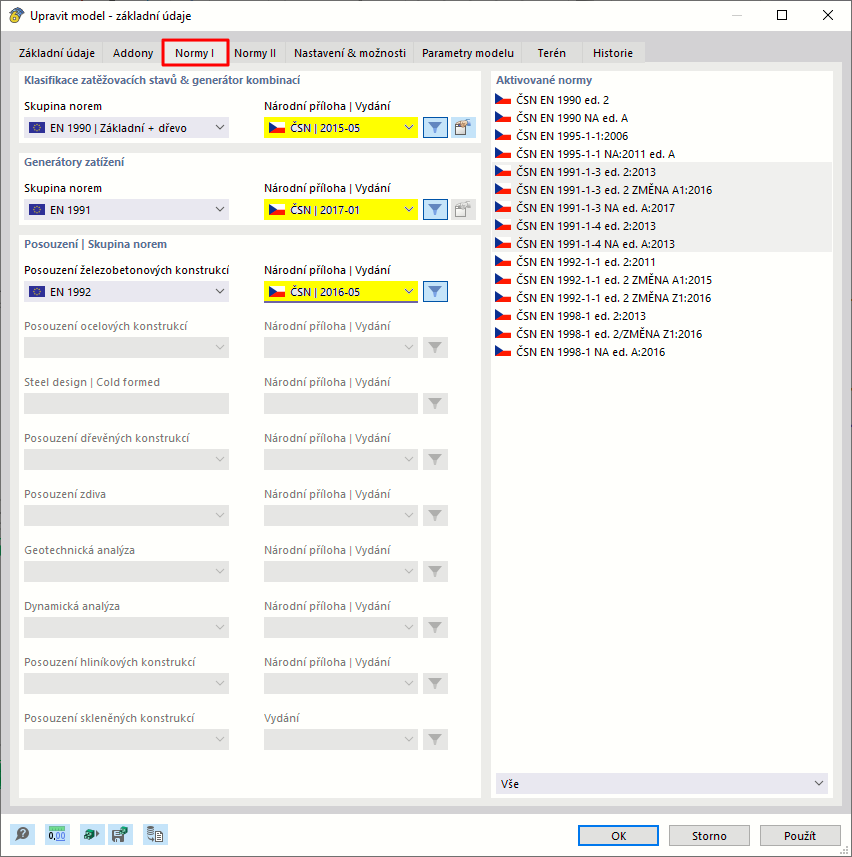Select ČSN EN 1995-1-1 NA:2011 ed. A
852x857 pixels.
[662, 154]
